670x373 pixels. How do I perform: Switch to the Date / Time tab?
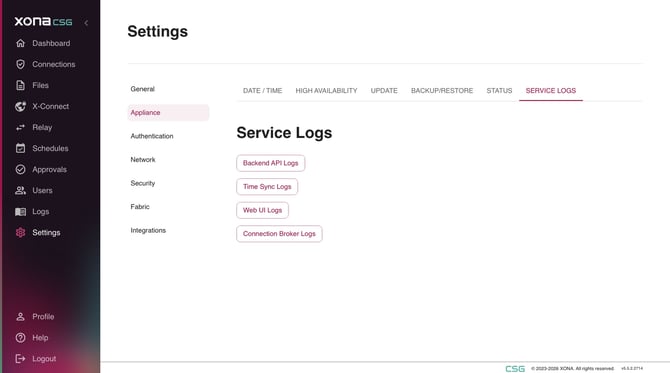(262, 91)
